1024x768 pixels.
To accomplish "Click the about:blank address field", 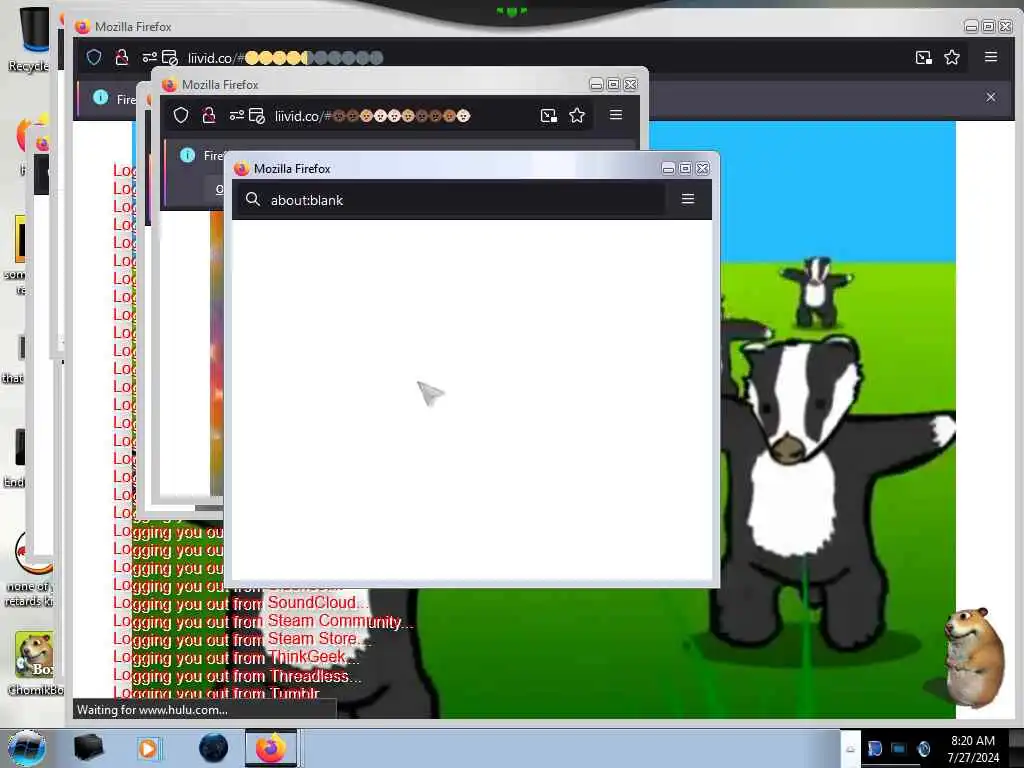I will (x=451, y=200).
